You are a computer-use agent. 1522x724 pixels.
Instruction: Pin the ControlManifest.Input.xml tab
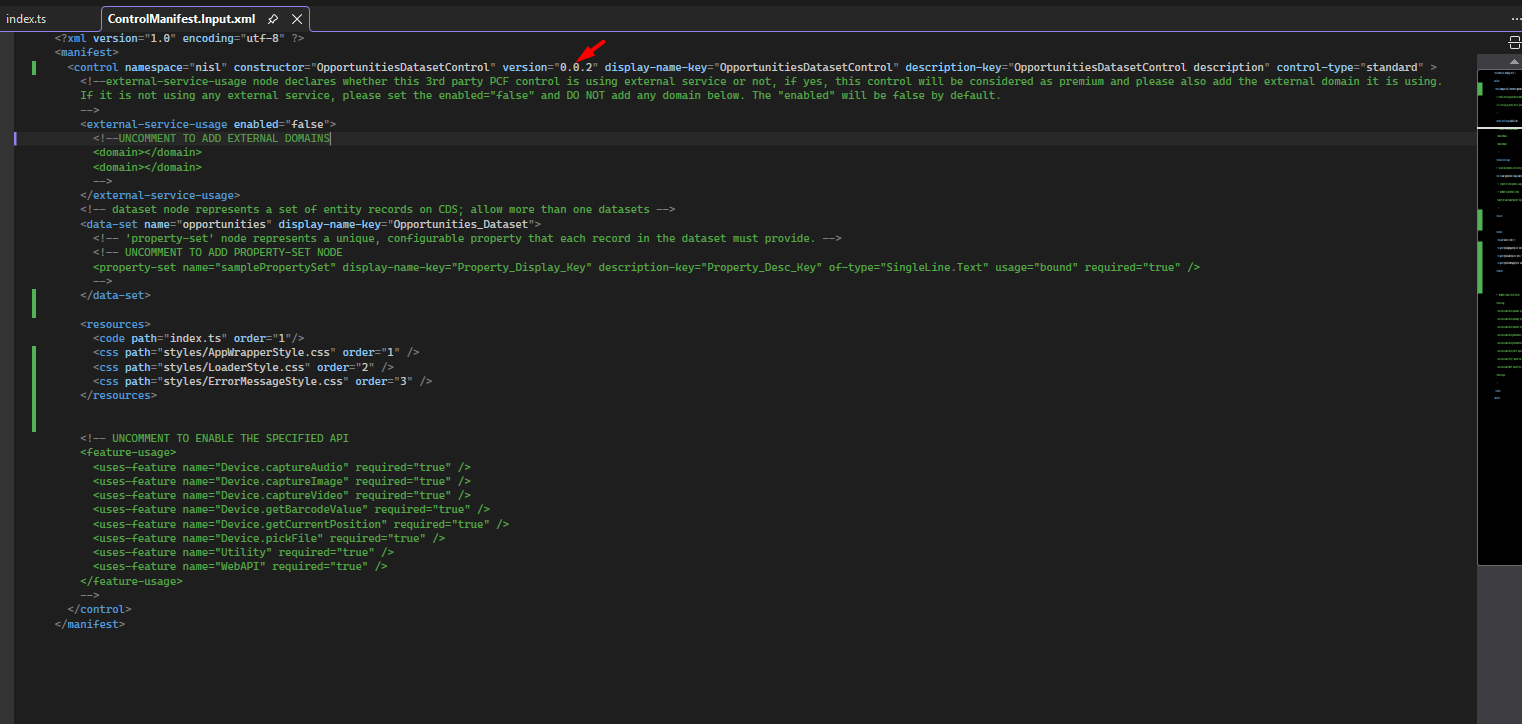point(273,19)
